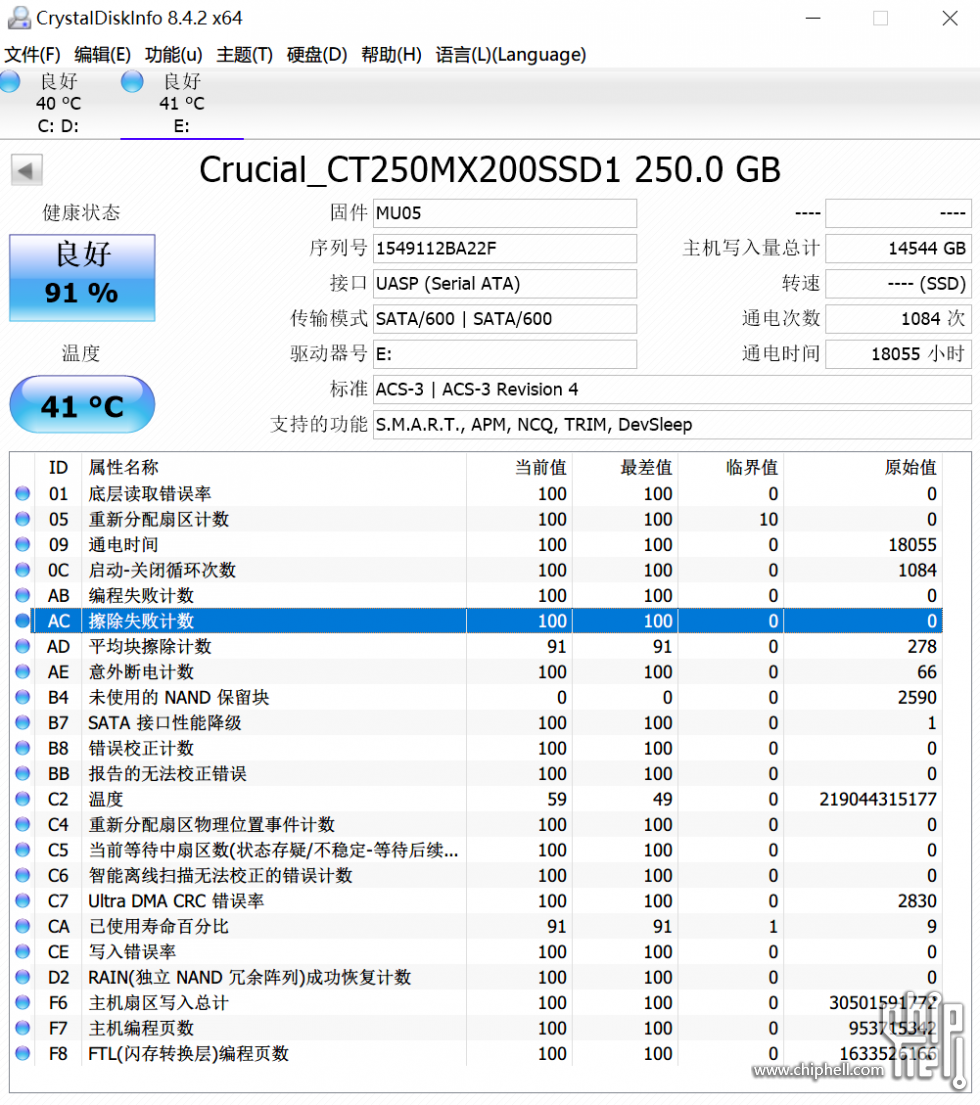Click status circle for attribute F6
The width and height of the screenshot is (980, 1105).
click(x=23, y=1002)
